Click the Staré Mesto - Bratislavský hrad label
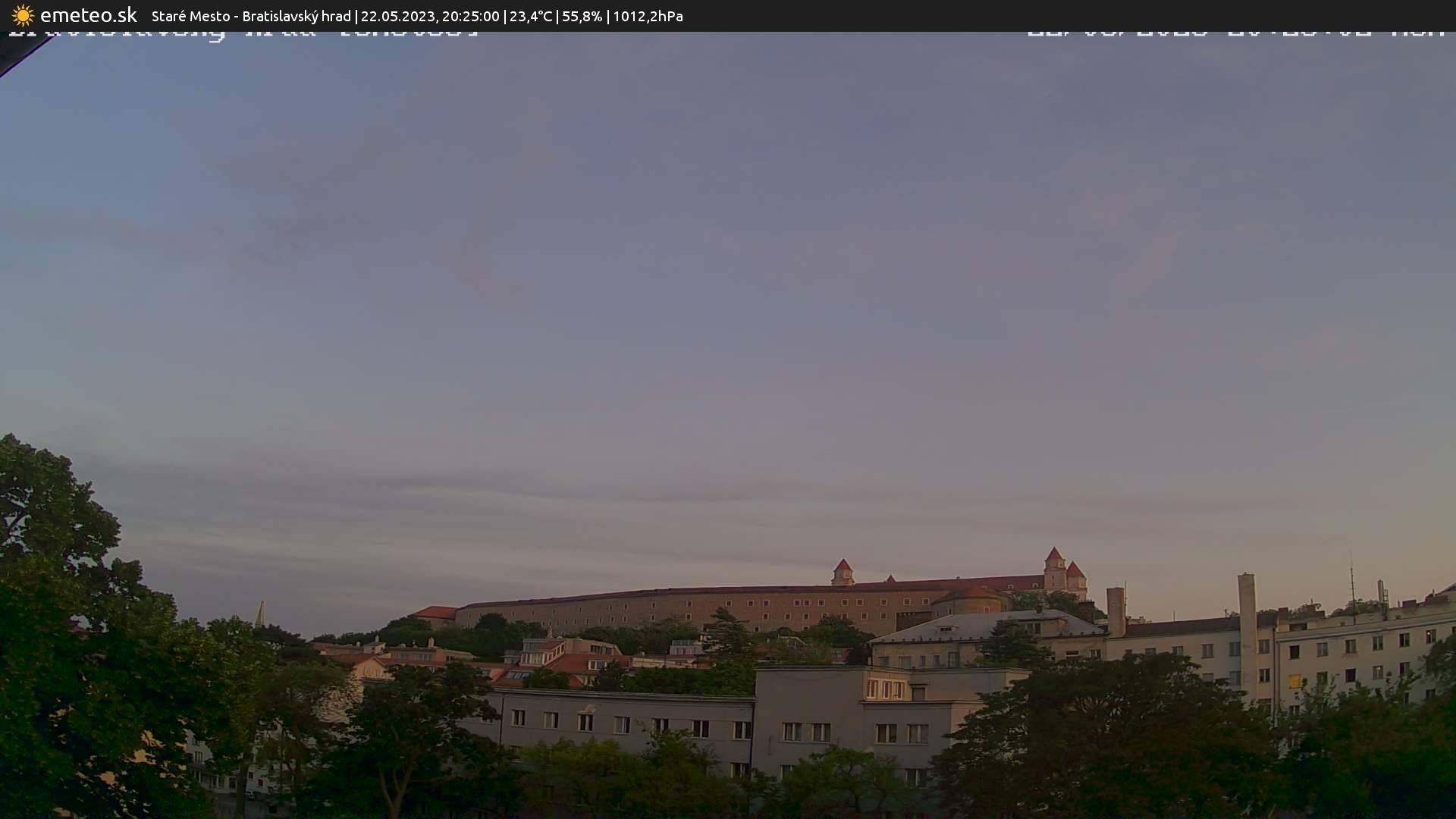1456x819 pixels. pos(250,16)
